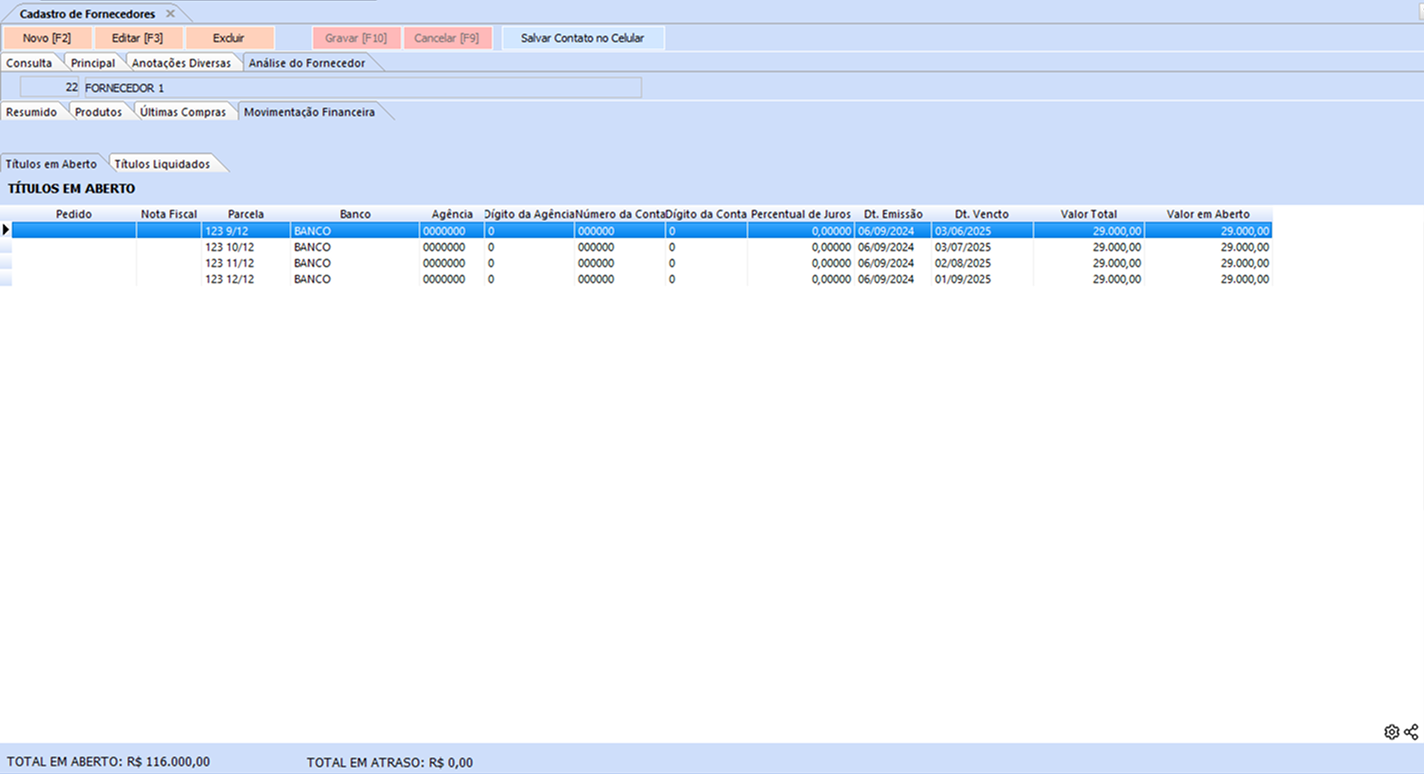The height and width of the screenshot is (774, 1424).
Task: Click the Dígito da Conta column header
Action: coord(706,214)
